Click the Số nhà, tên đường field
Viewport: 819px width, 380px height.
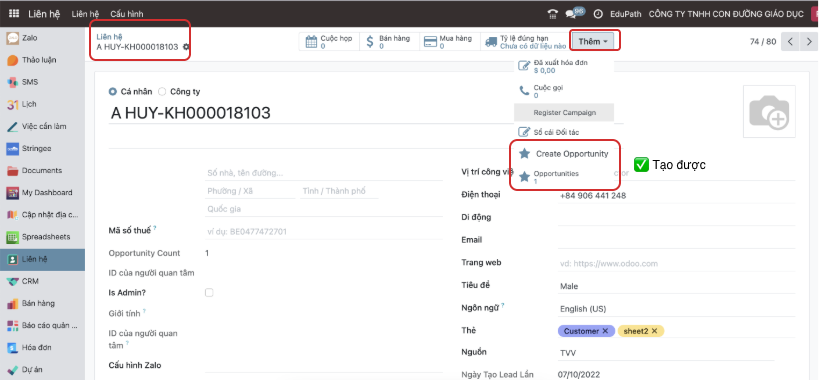point(324,173)
